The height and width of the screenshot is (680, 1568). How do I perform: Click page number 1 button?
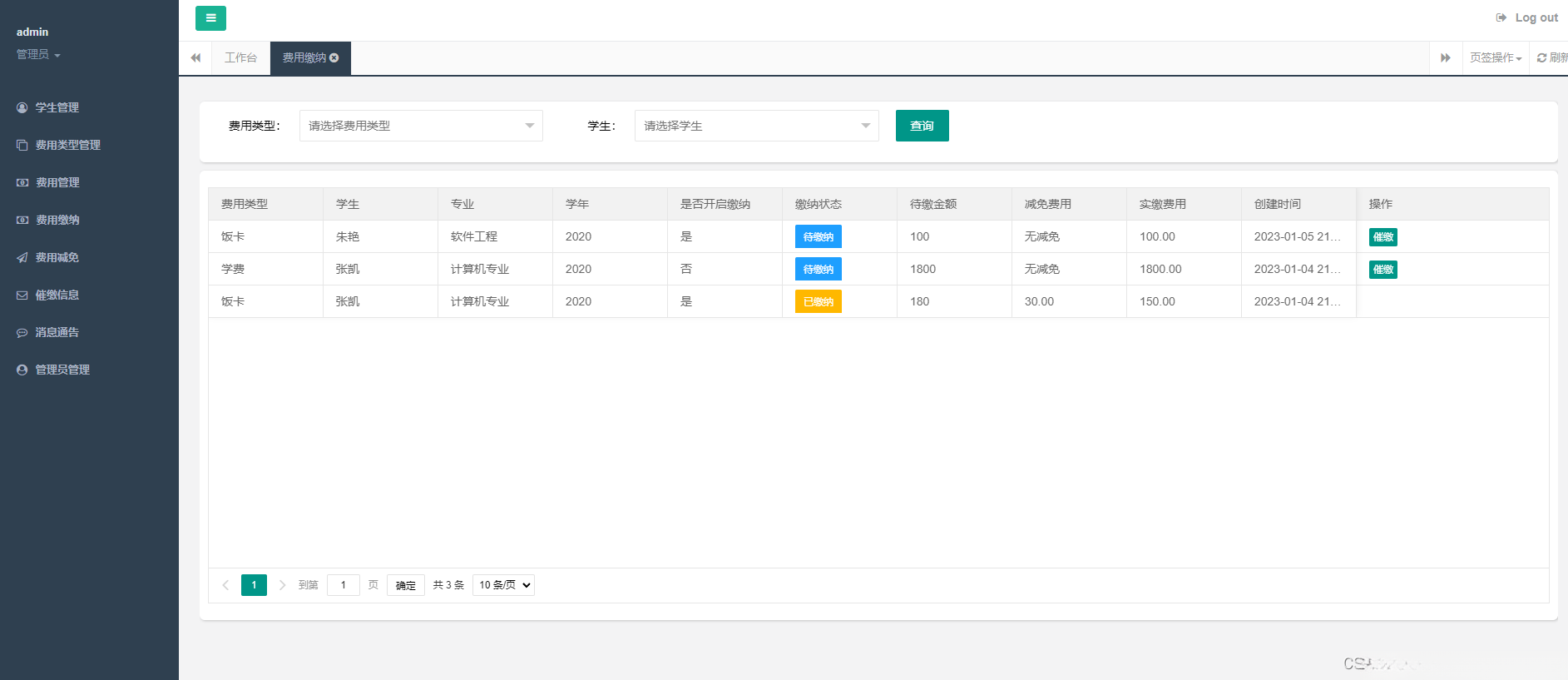(x=254, y=585)
